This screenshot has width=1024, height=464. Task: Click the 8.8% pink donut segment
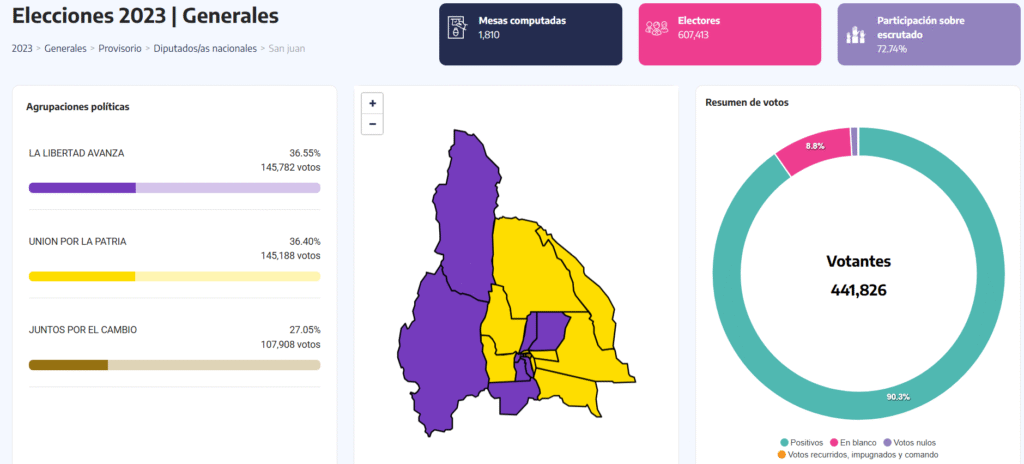click(x=814, y=146)
